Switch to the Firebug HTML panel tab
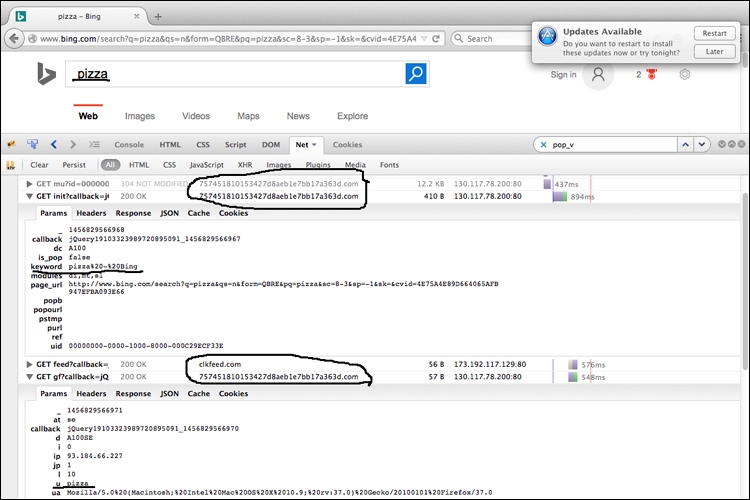The width and height of the screenshot is (750, 500). (170, 144)
